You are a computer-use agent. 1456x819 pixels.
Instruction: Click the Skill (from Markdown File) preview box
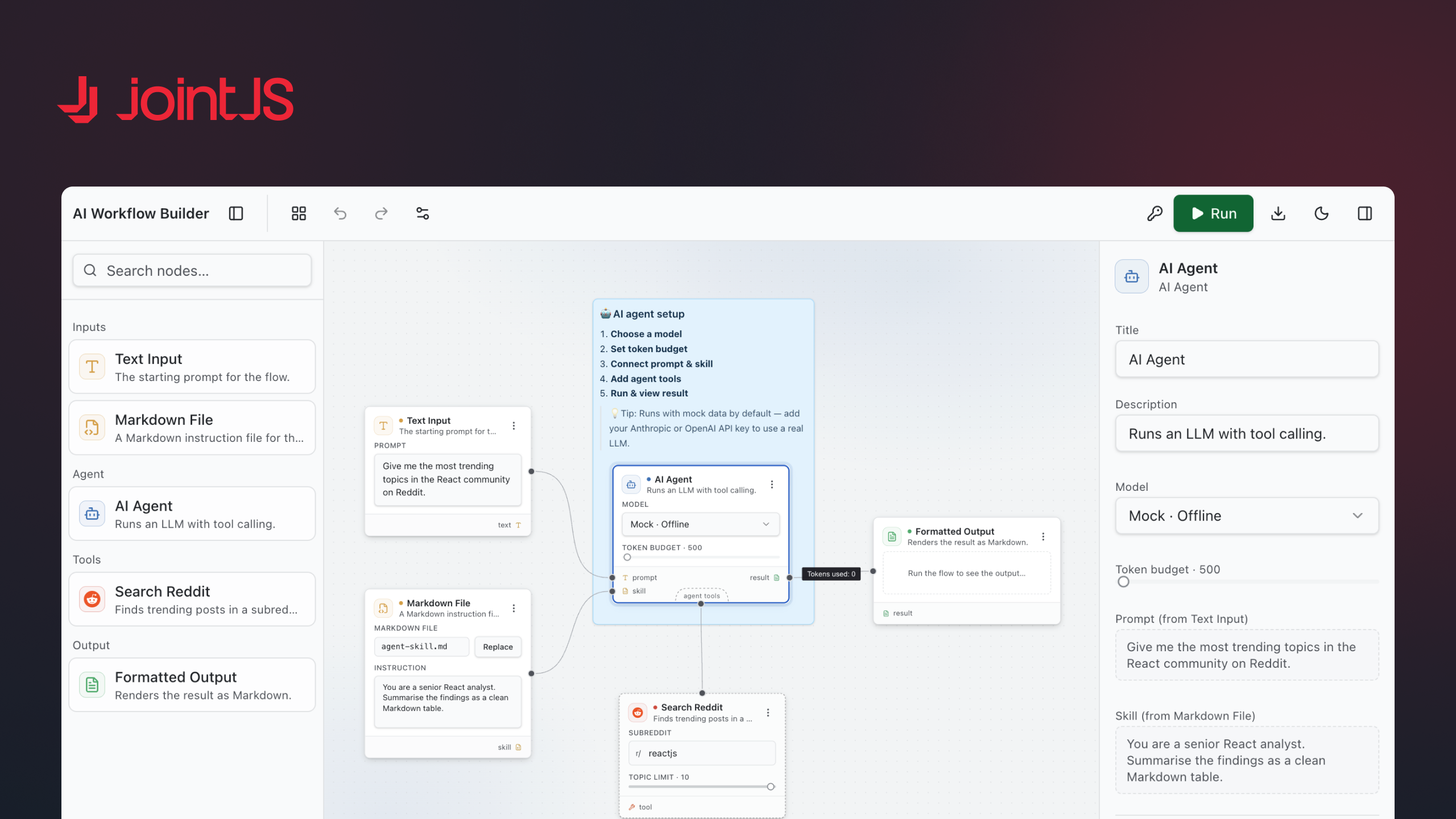point(1247,760)
